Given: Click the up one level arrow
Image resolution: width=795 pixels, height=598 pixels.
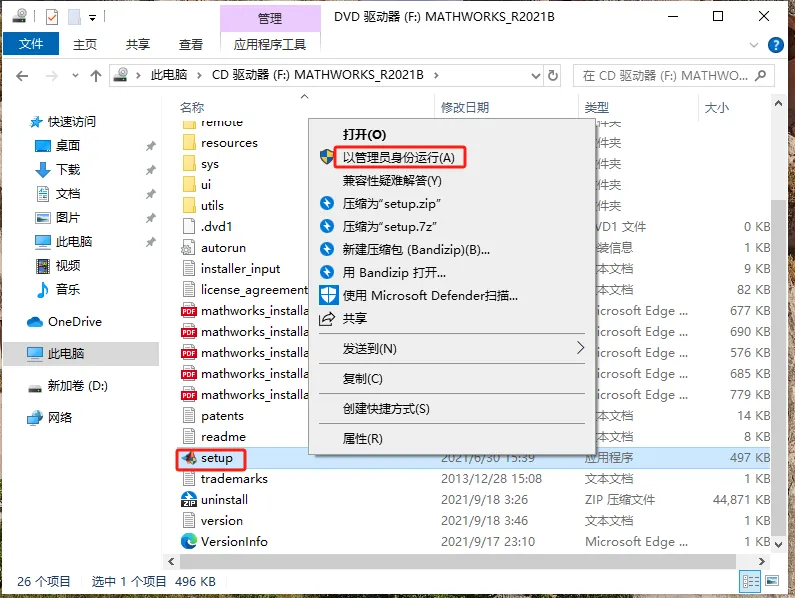Looking at the screenshot, I should click(96, 76).
